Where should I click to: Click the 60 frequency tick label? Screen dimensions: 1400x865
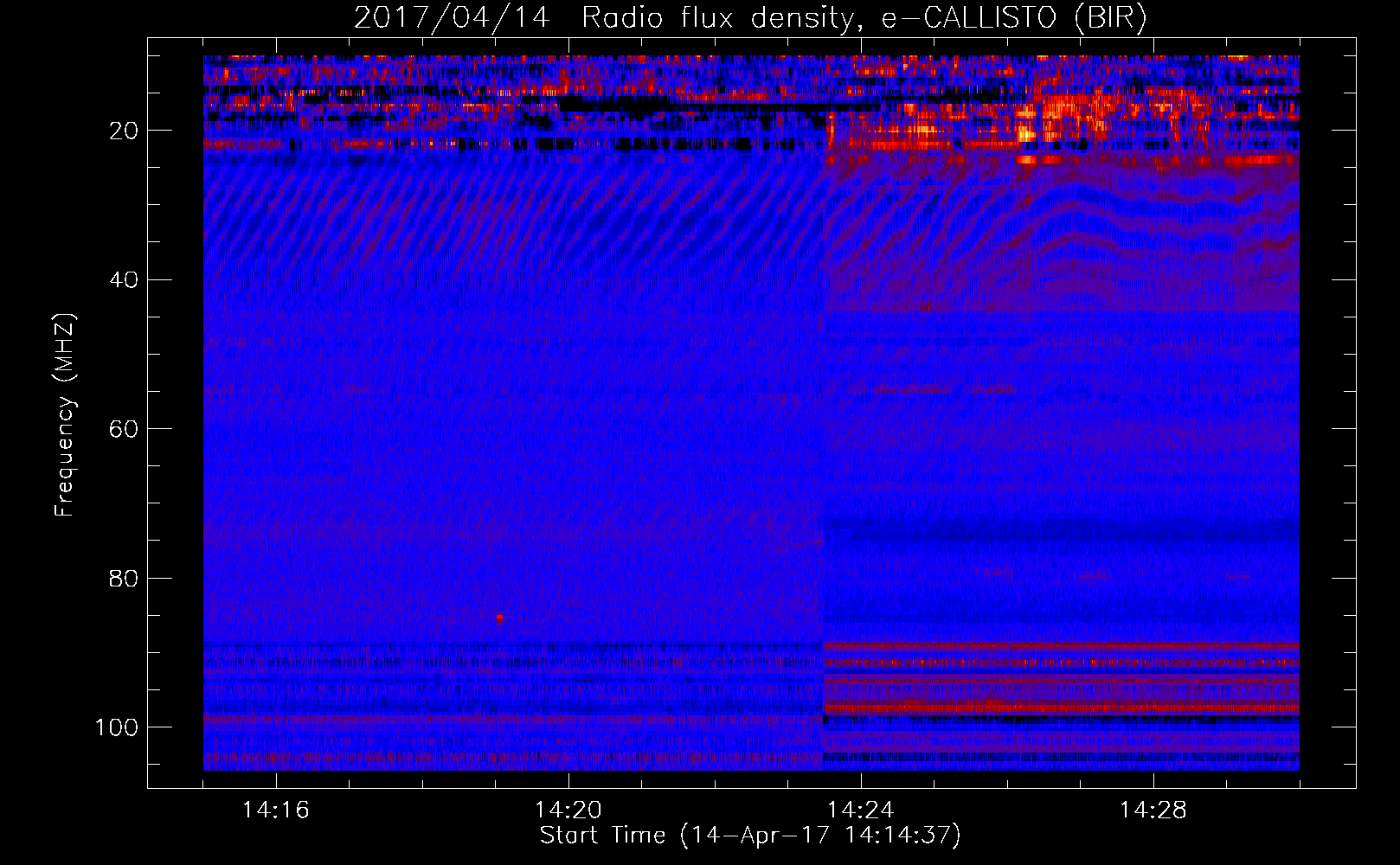[x=124, y=429]
